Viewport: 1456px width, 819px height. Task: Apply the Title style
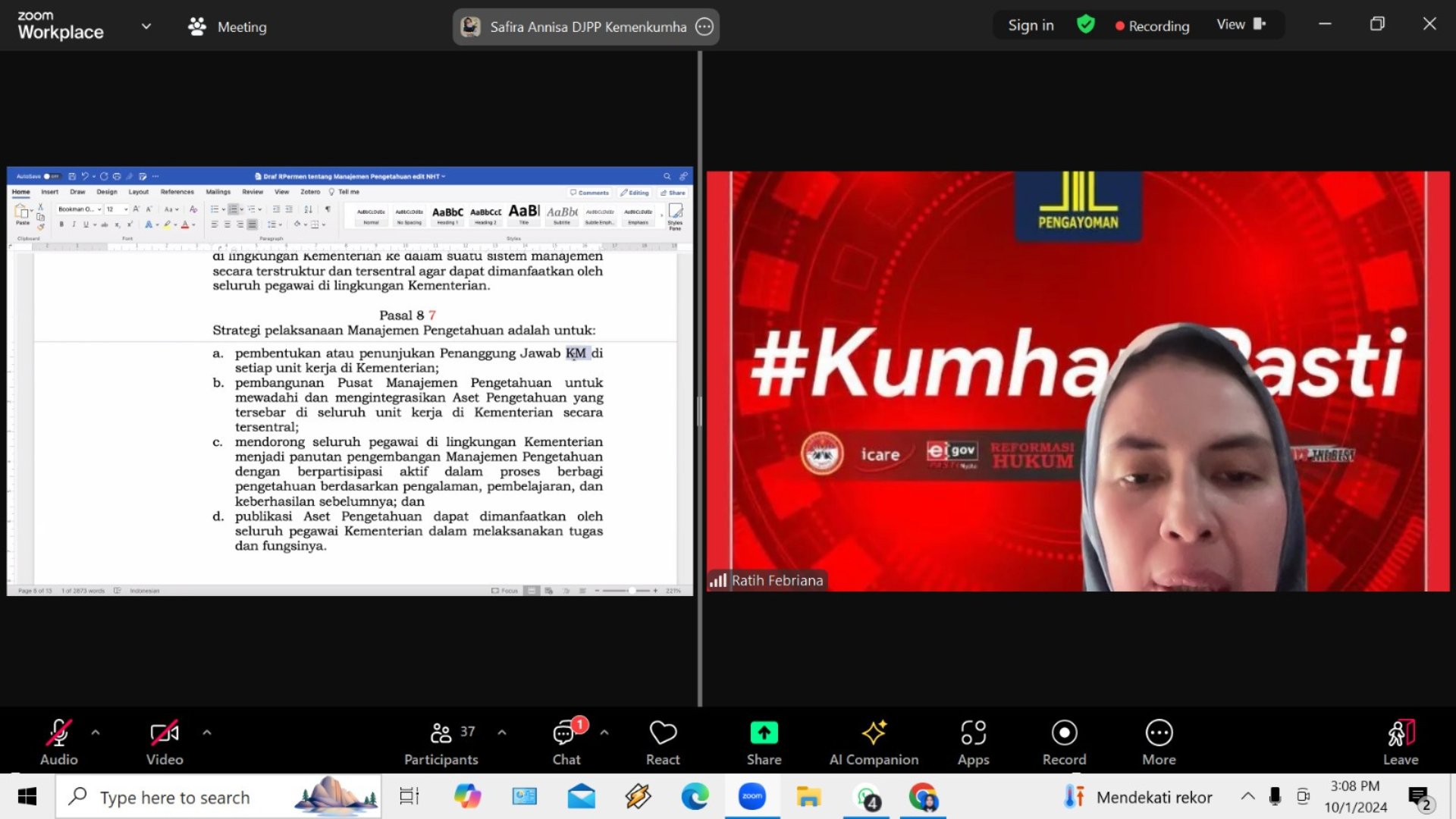[x=524, y=215]
